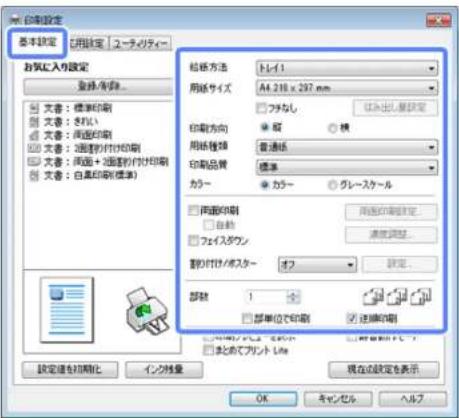
Task: Click the printer illustration icon
Action: point(147,311)
